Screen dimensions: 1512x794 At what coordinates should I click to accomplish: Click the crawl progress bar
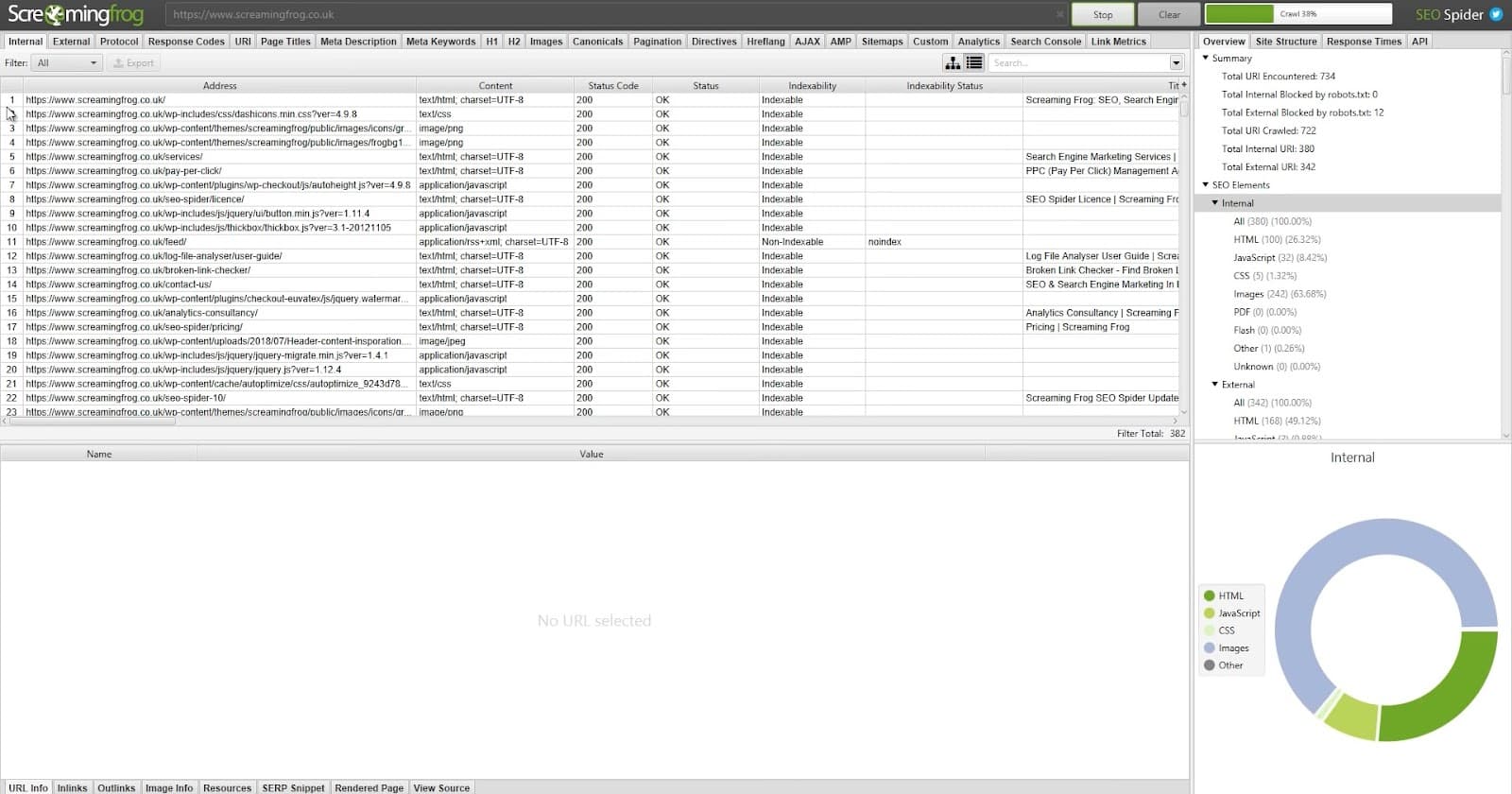point(1298,14)
